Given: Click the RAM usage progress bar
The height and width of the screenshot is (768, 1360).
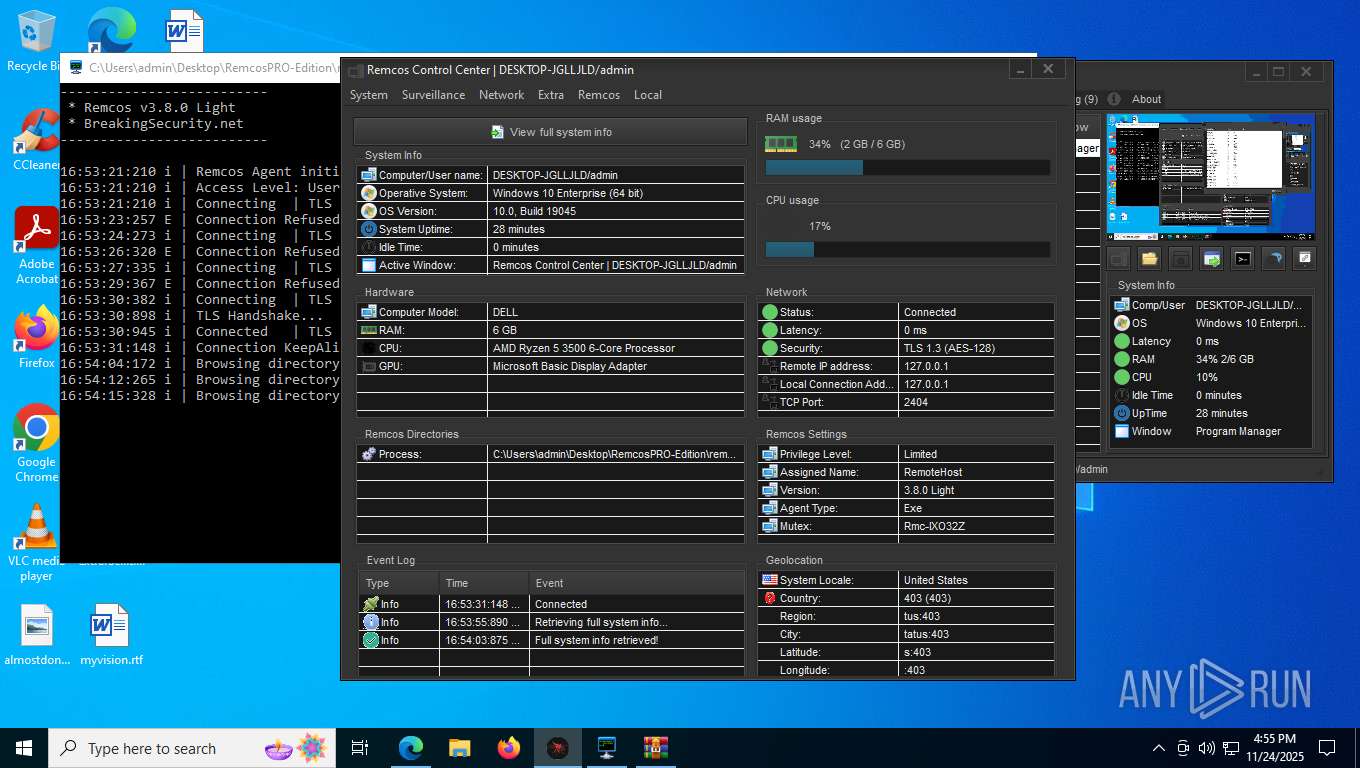Looking at the screenshot, I should (907, 168).
